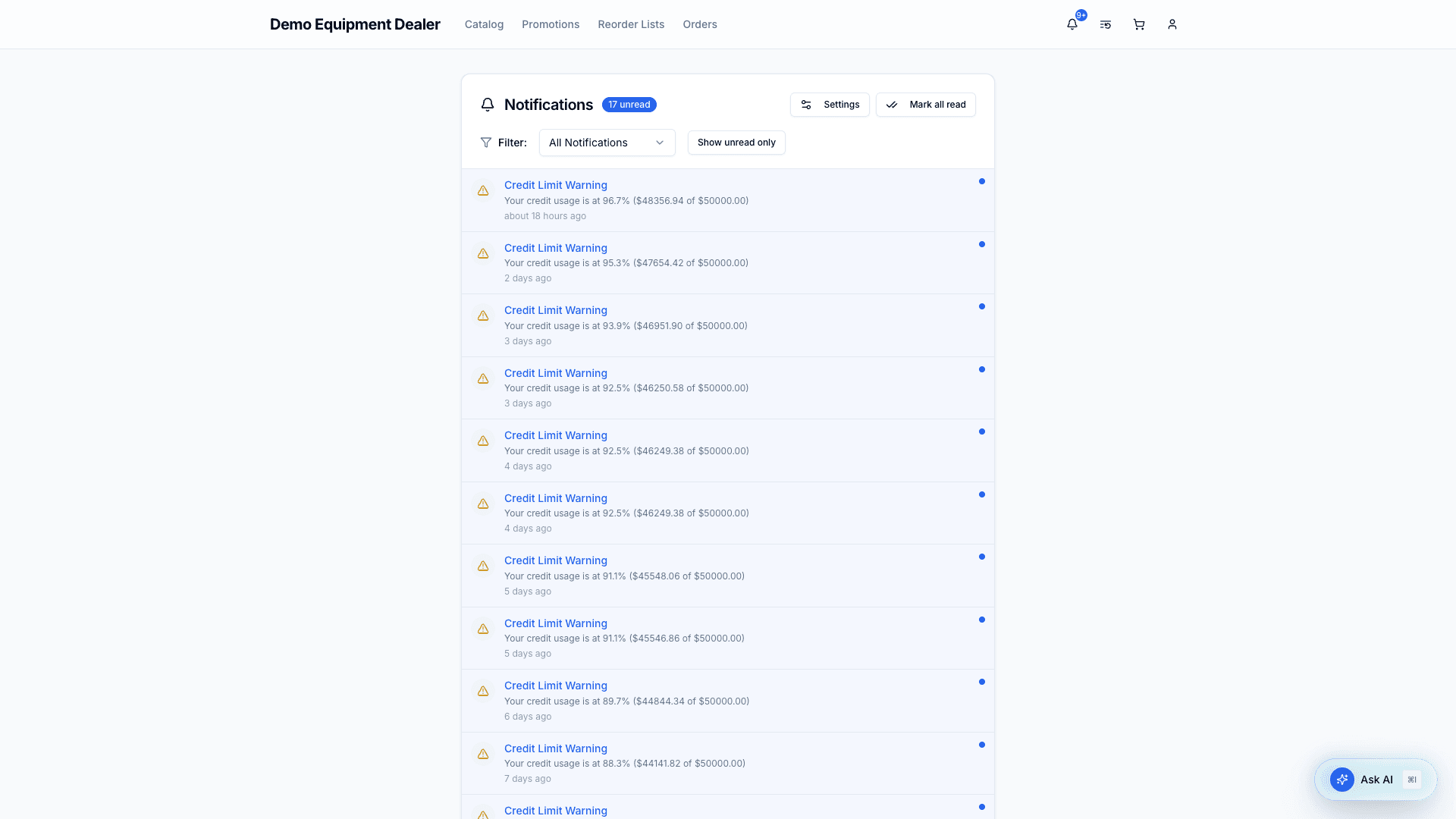
Task: Mark all notifications as read
Action: pyautogui.click(x=925, y=105)
